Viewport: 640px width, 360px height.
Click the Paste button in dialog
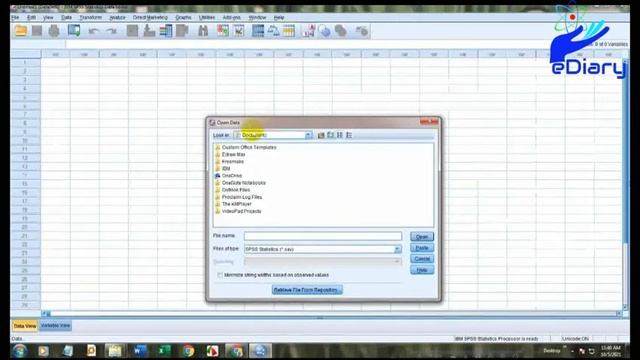(x=422, y=248)
